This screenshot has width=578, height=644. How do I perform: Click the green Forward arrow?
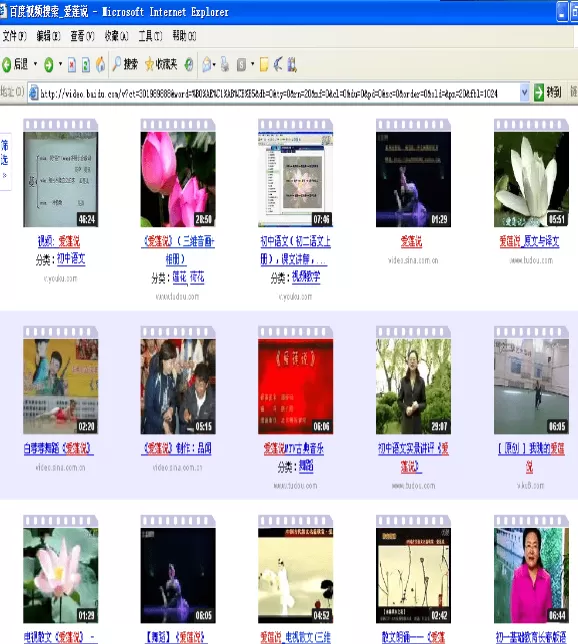(x=48, y=64)
